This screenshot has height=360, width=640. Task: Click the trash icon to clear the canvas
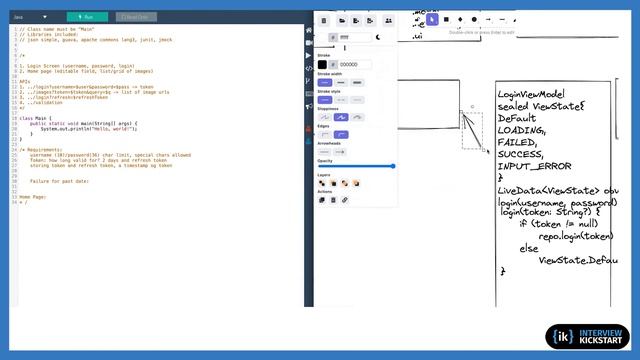324,20
